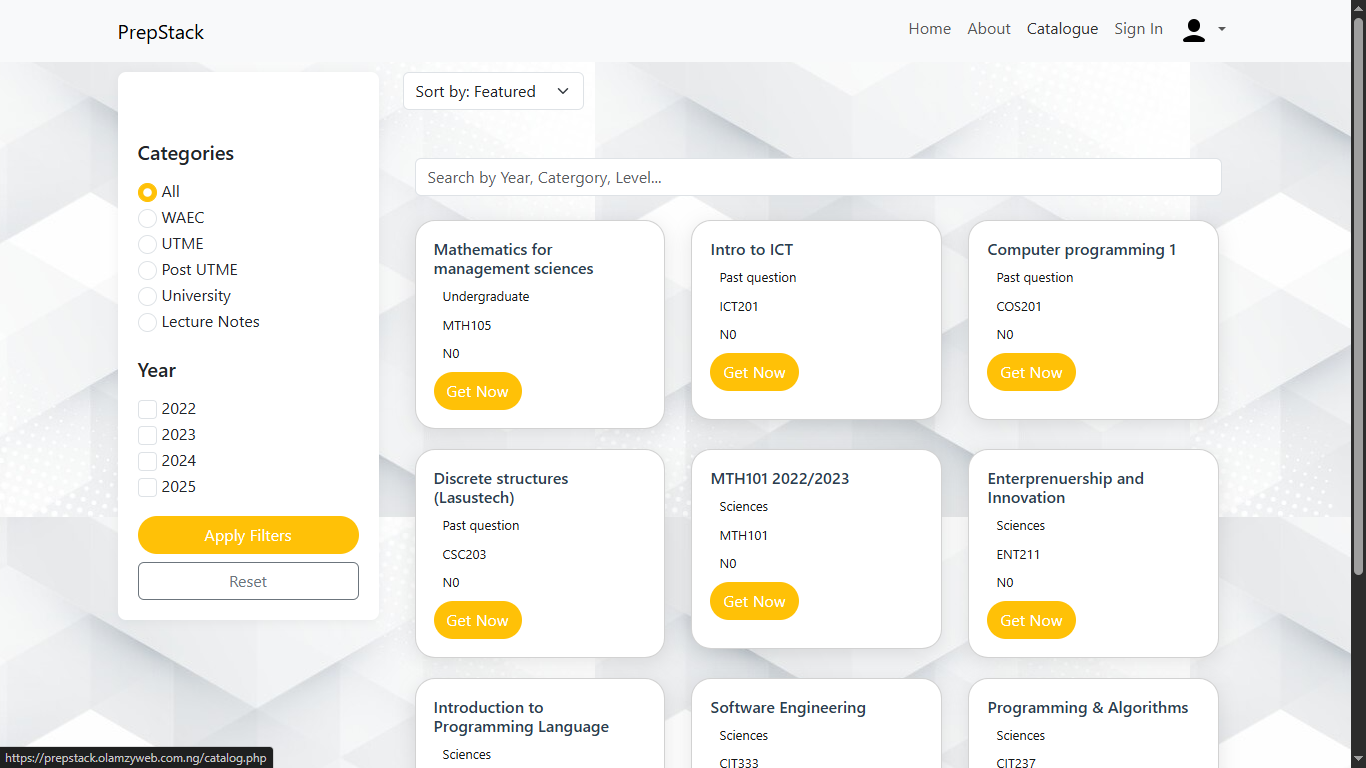The height and width of the screenshot is (768, 1366).
Task: Open the Sort by: Featured dropdown
Action: [x=493, y=91]
